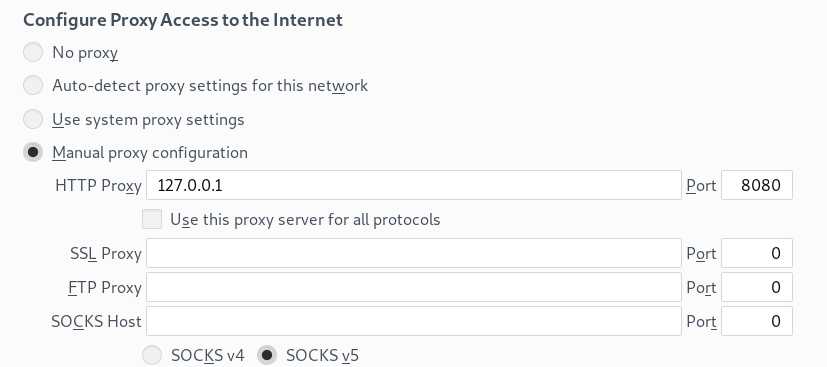This screenshot has height=367, width=827.
Task: Focus the SOCKS Host address field
Action: pyautogui.click(x=414, y=321)
